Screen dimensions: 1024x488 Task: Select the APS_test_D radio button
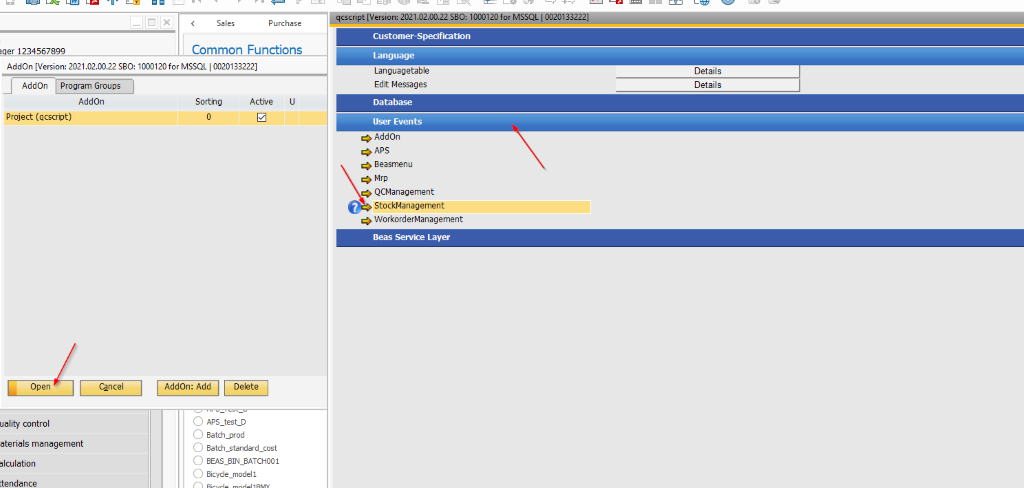pyautogui.click(x=199, y=422)
